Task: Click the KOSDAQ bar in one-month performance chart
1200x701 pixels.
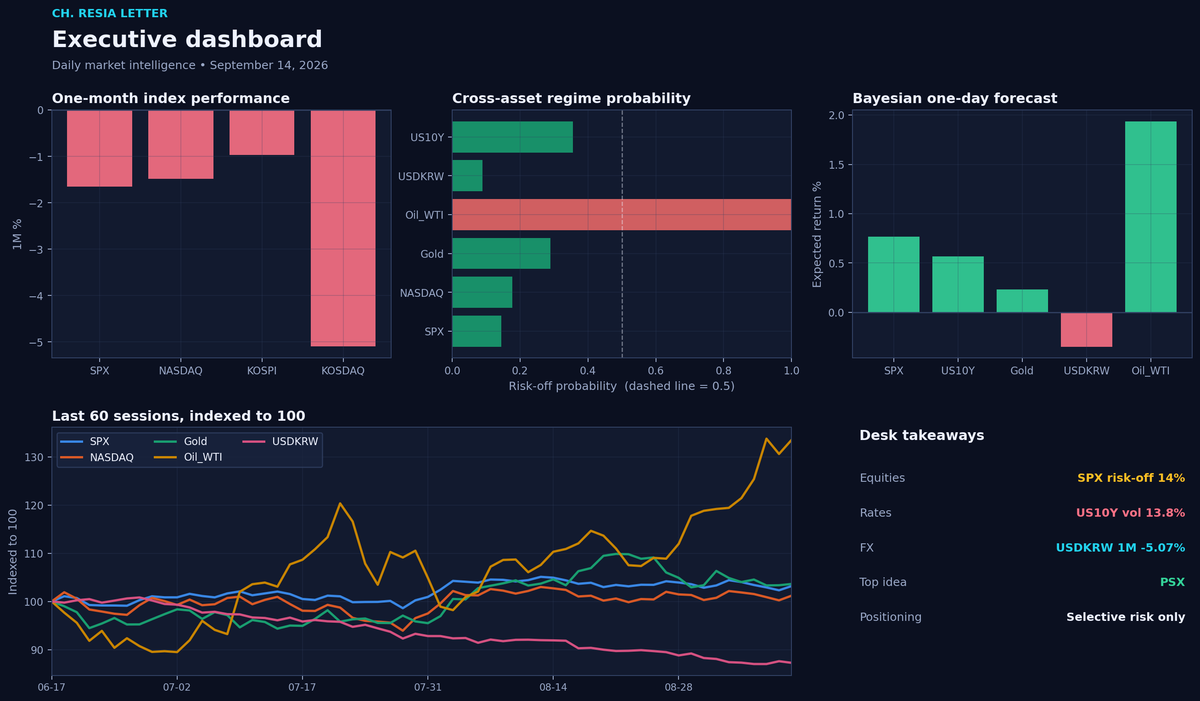Action: 343,228
